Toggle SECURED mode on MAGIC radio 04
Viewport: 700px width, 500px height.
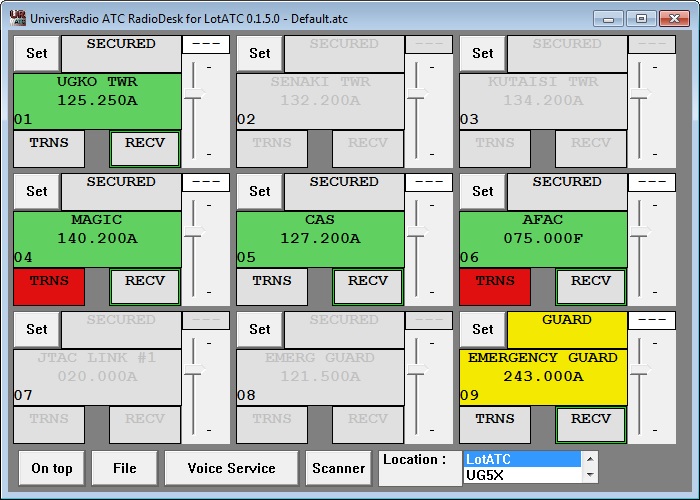coord(121,192)
